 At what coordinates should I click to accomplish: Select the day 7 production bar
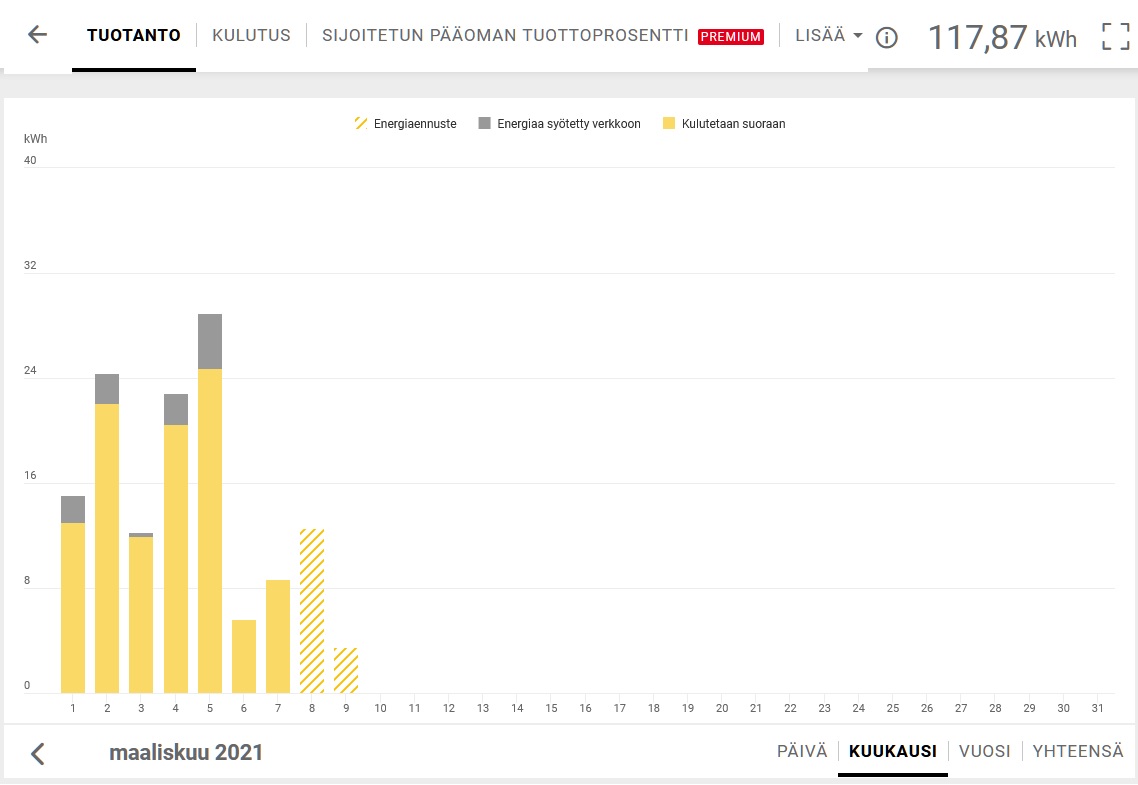click(x=278, y=637)
